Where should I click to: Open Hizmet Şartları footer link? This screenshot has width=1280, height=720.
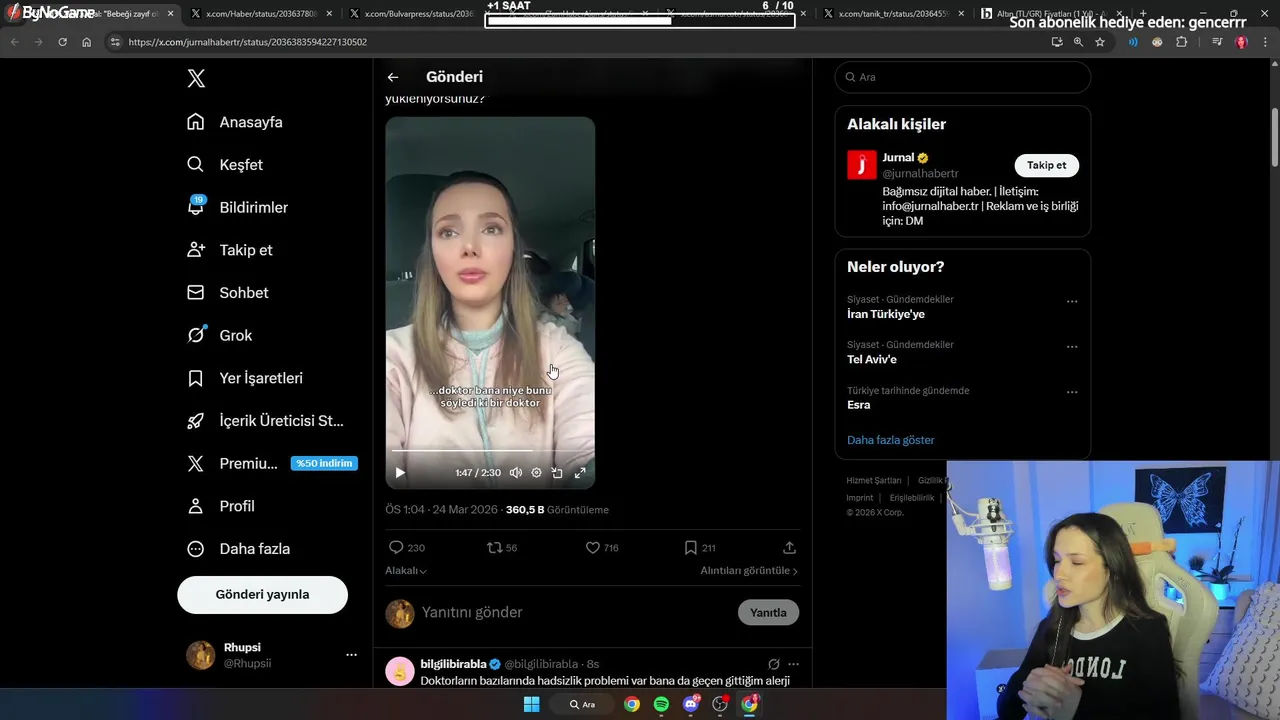click(x=874, y=481)
